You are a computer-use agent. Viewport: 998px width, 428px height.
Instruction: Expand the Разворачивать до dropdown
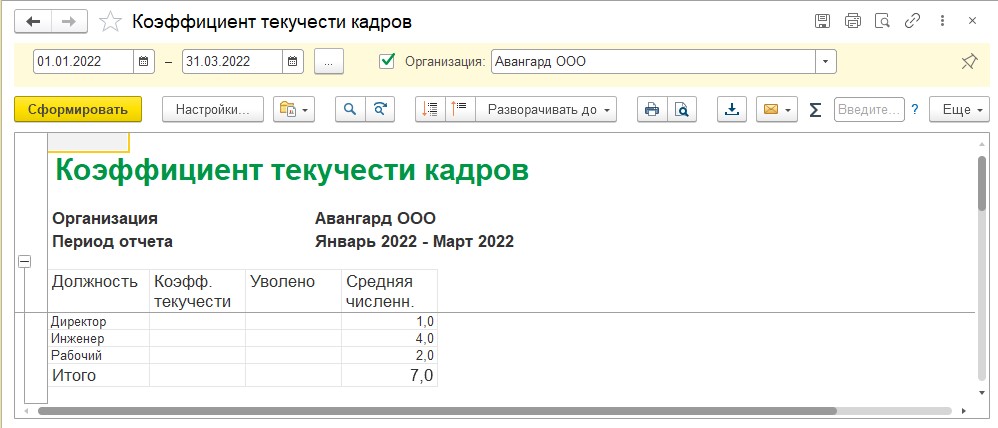547,110
